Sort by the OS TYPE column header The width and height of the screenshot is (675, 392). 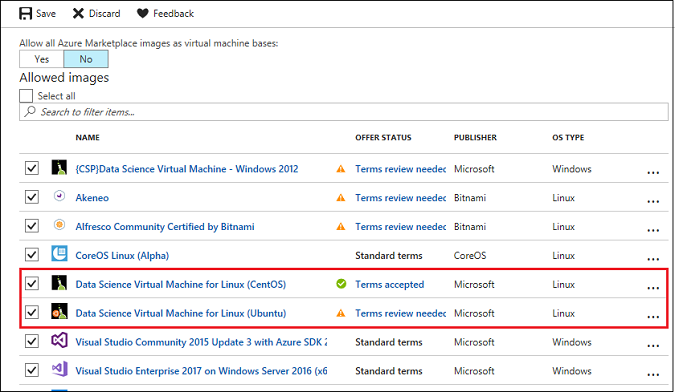click(568, 137)
